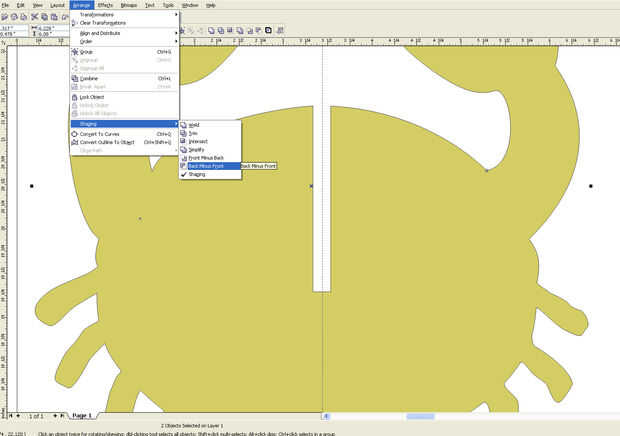Go to the next page arrow
Image resolution: width=620 pixels, height=436 pixels.
point(55,416)
